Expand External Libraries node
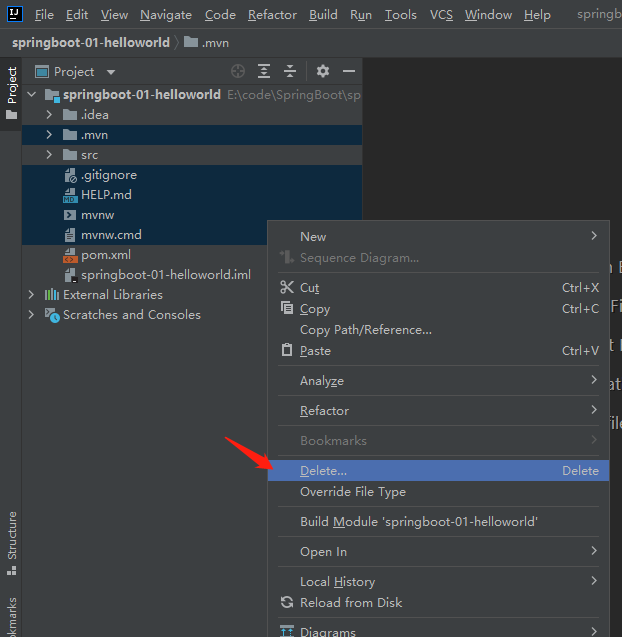This screenshot has width=622, height=637. [x=31, y=295]
